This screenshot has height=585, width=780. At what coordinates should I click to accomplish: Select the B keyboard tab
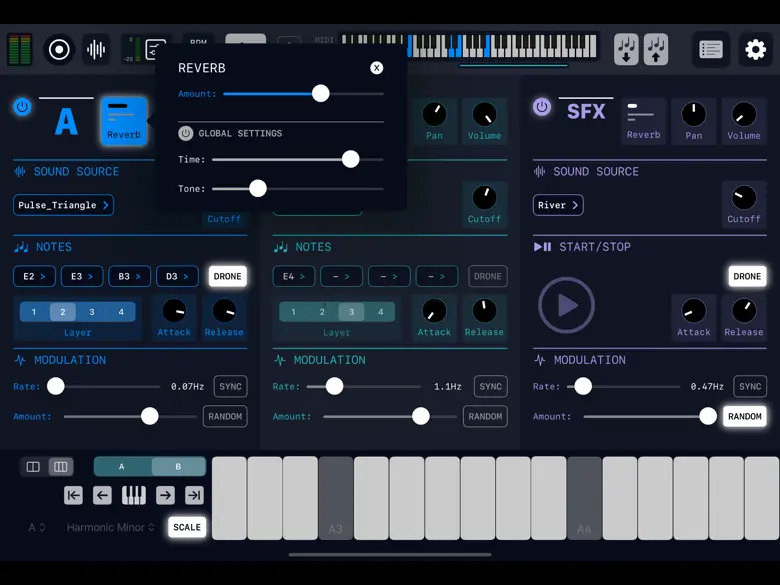(178, 466)
